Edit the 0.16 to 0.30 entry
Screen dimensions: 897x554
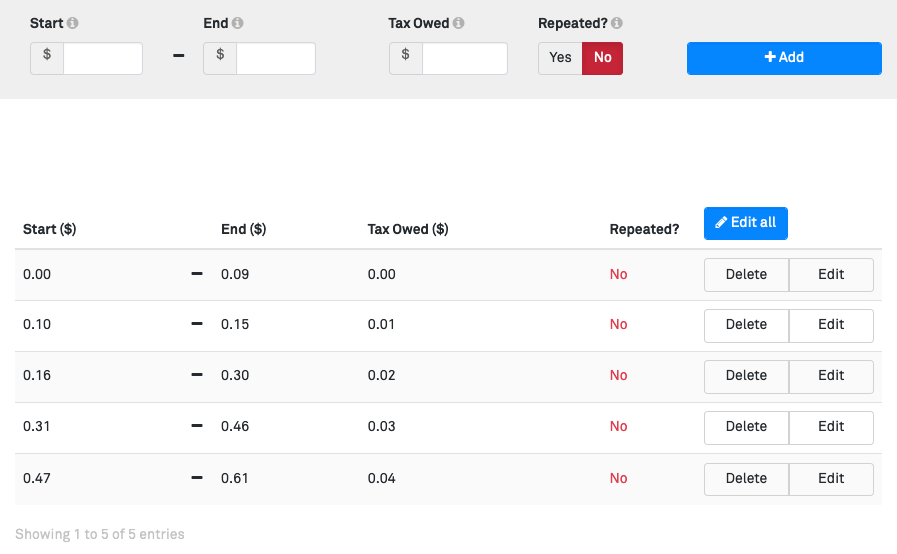(x=831, y=376)
